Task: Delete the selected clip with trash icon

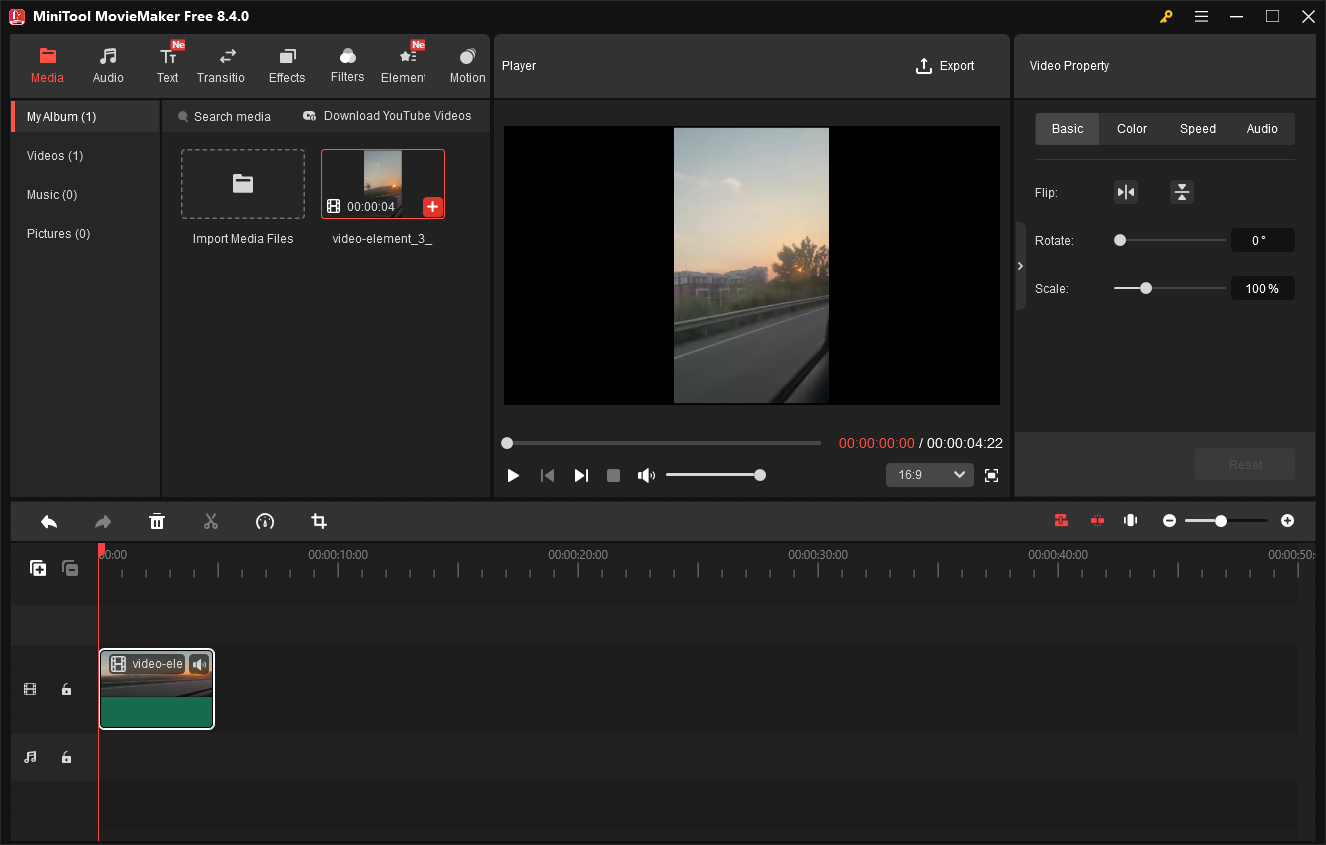Action: click(157, 521)
